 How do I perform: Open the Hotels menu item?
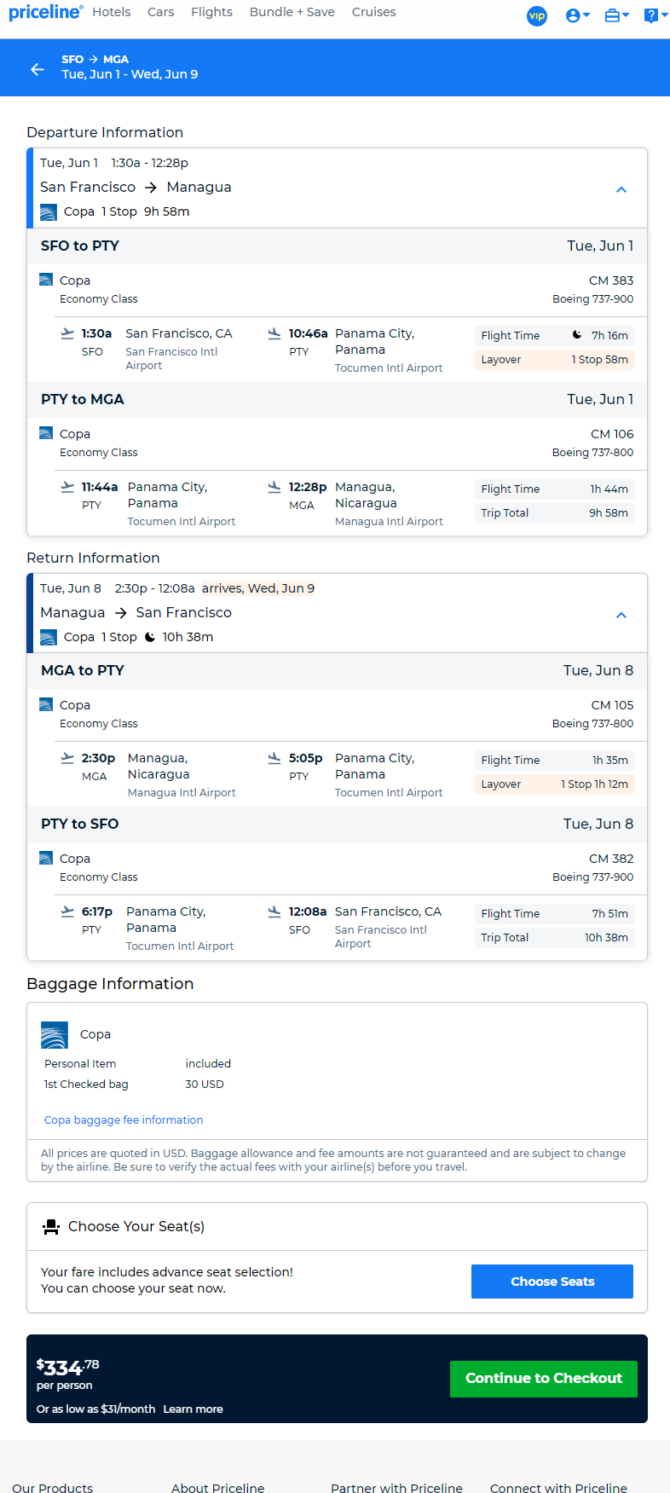(111, 13)
